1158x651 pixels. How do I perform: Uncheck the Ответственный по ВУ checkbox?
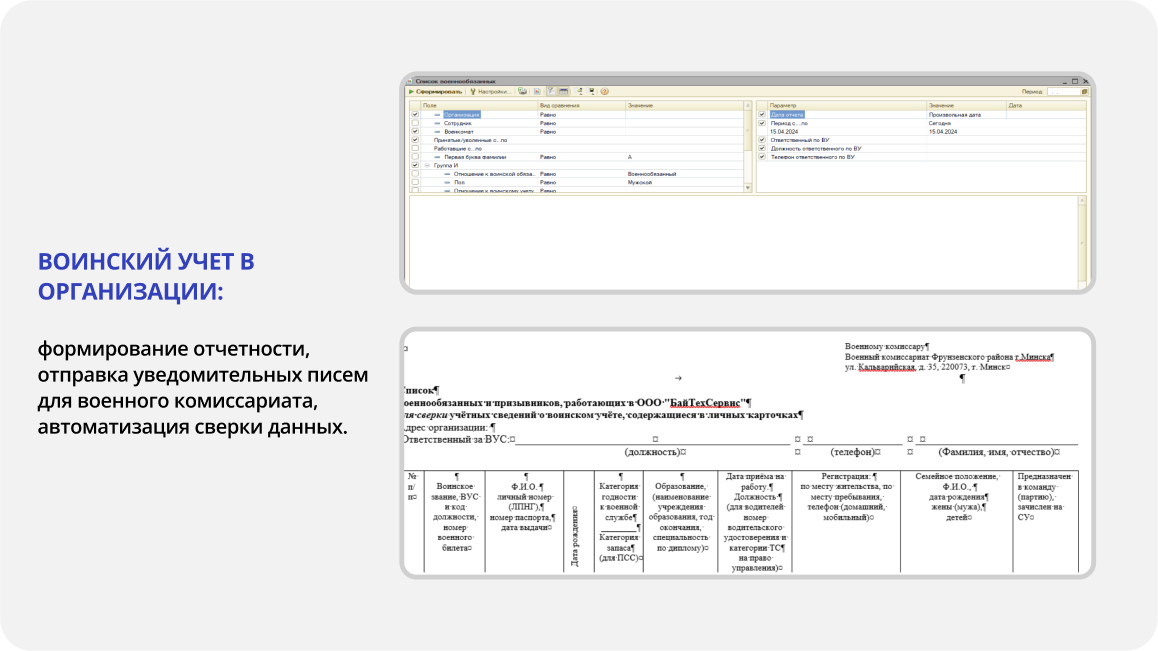click(x=762, y=140)
